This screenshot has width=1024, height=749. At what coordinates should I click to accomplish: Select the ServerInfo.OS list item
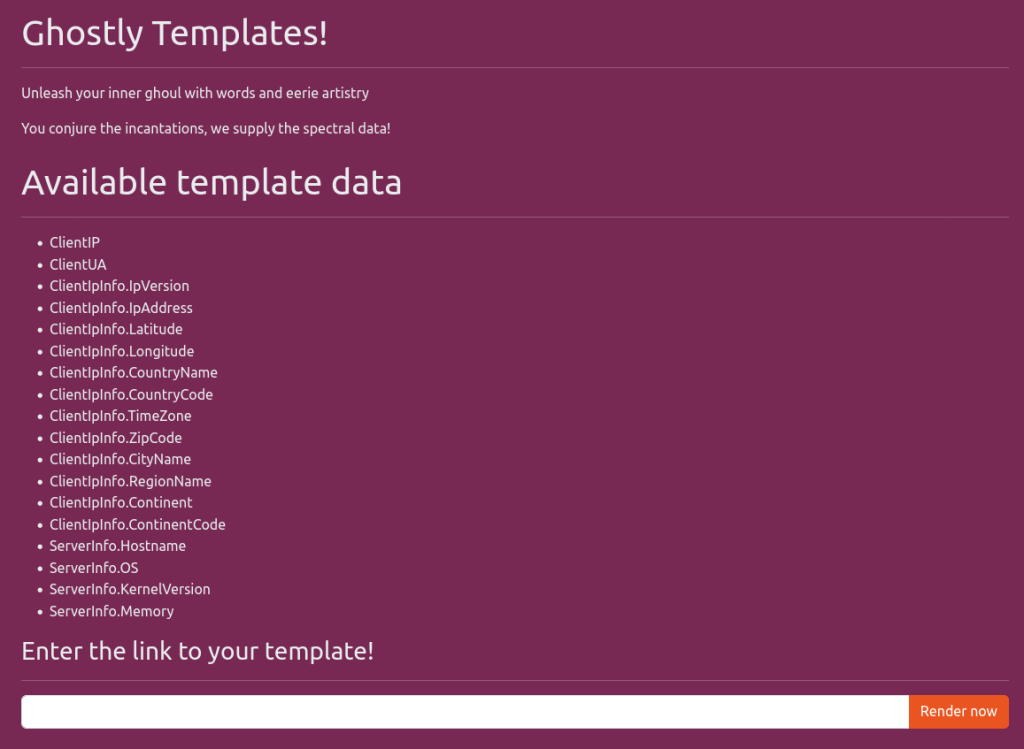click(94, 568)
